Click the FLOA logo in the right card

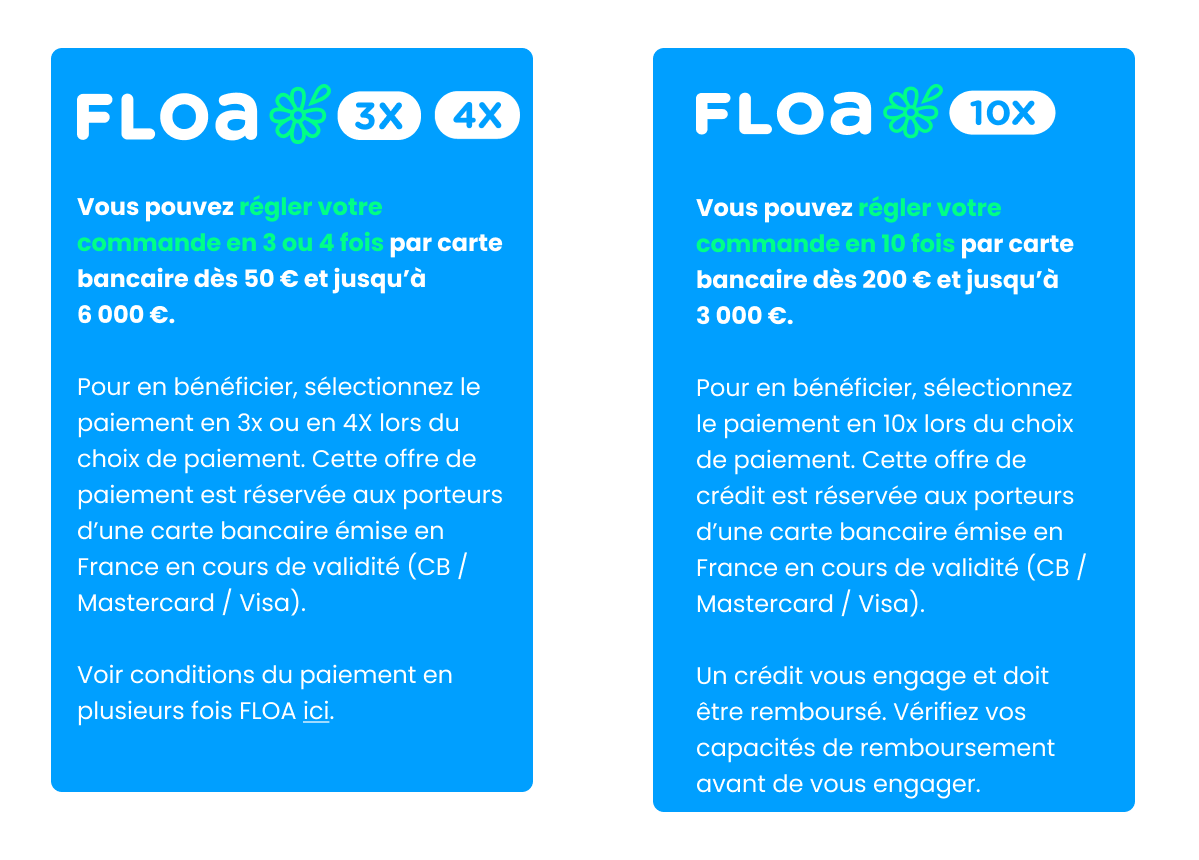point(784,113)
